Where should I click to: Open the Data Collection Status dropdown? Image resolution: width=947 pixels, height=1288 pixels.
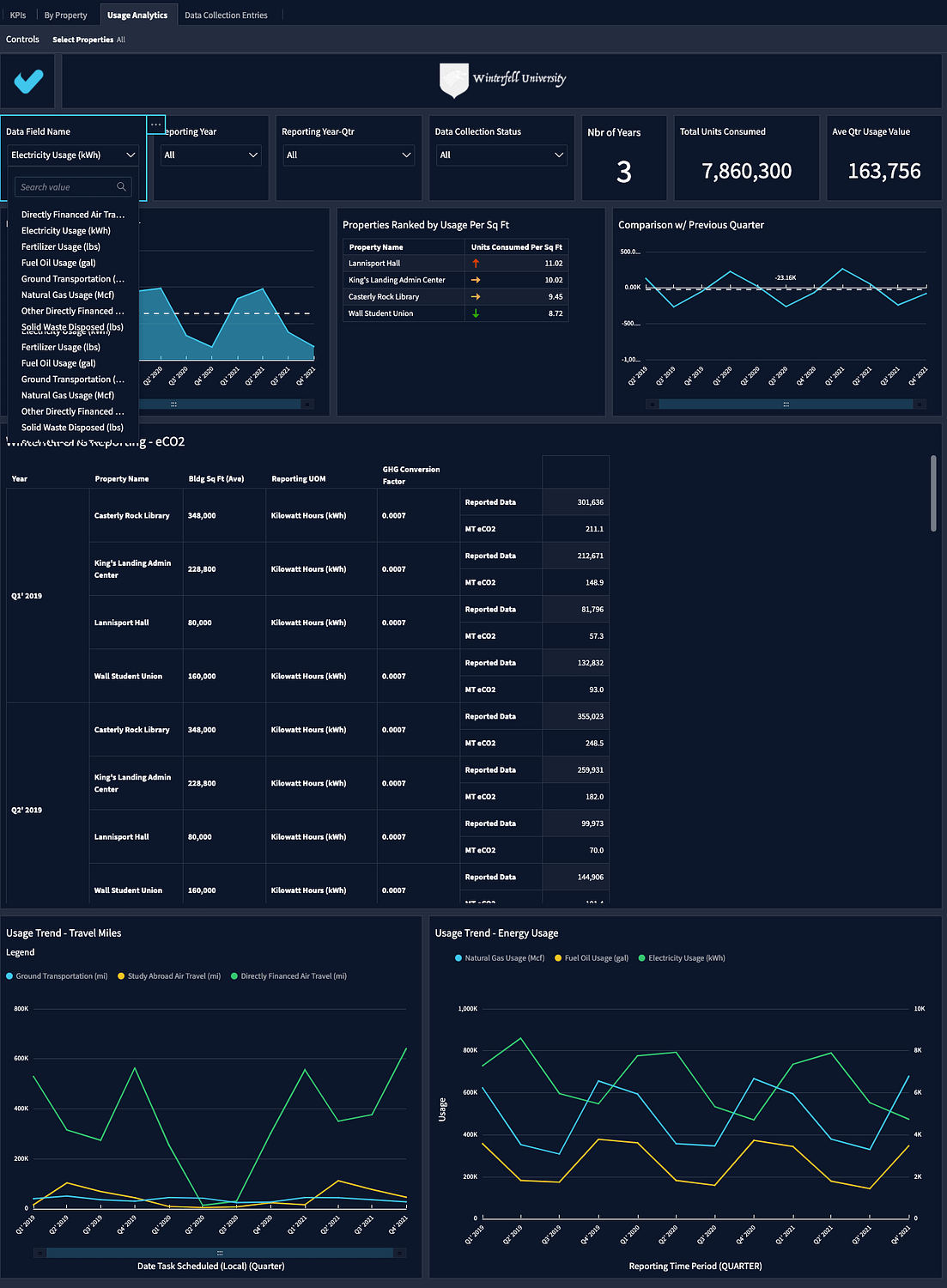tap(501, 155)
